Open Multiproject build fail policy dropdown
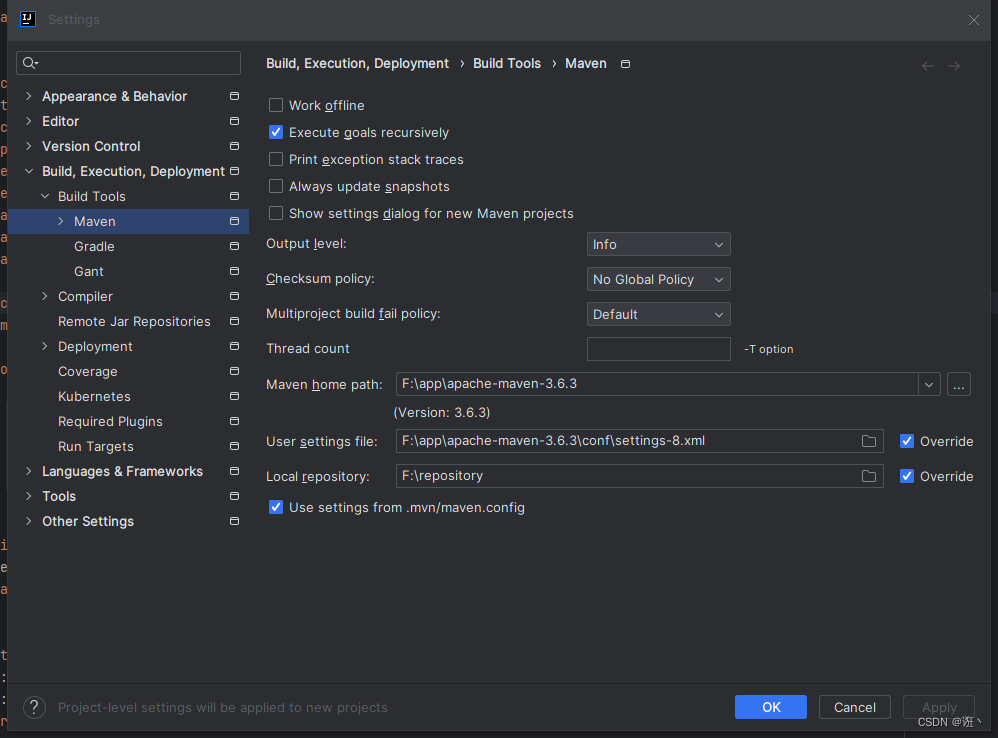The height and width of the screenshot is (738, 998). point(658,314)
